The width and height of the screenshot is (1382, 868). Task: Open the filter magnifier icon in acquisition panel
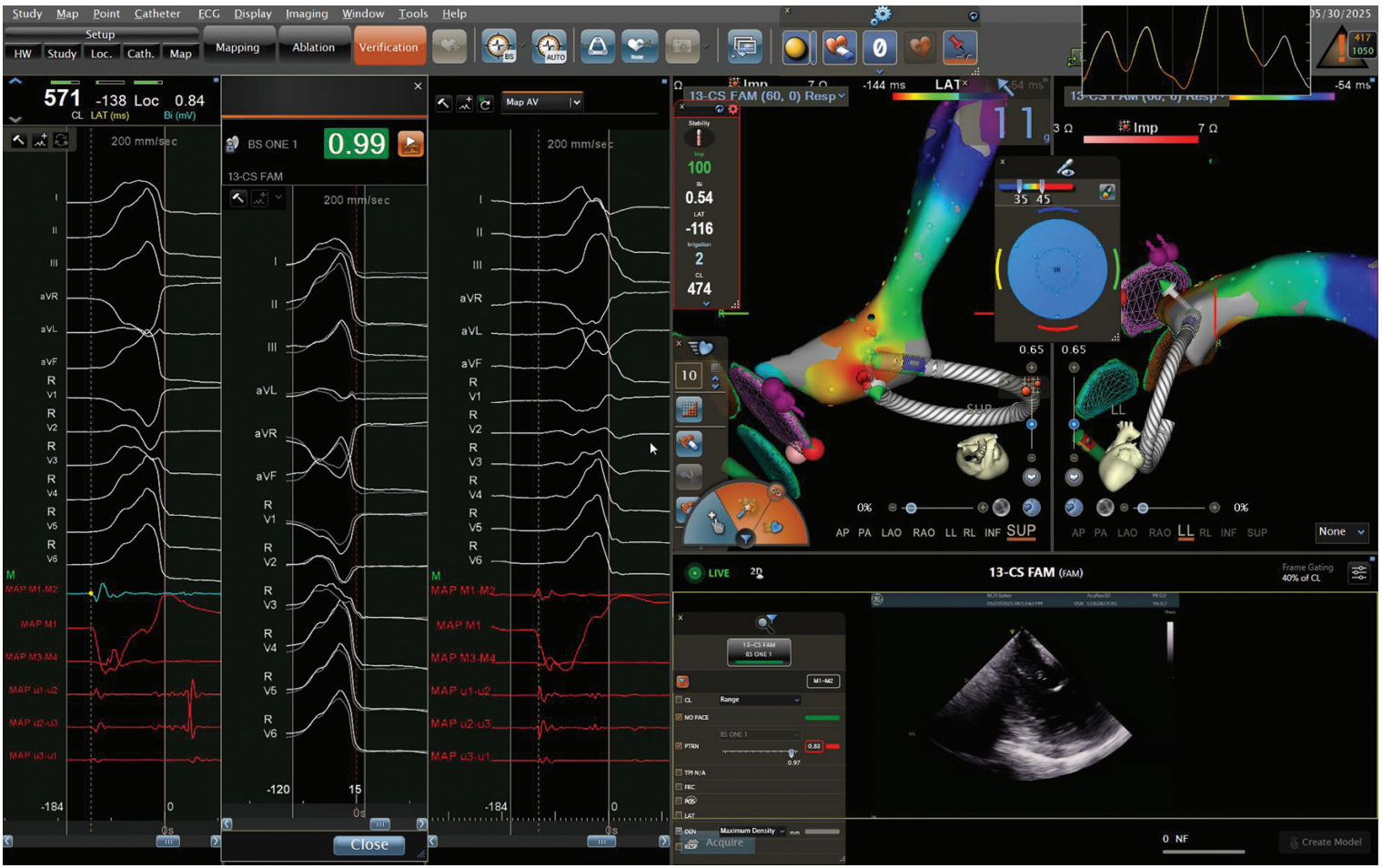coord(765,622)
